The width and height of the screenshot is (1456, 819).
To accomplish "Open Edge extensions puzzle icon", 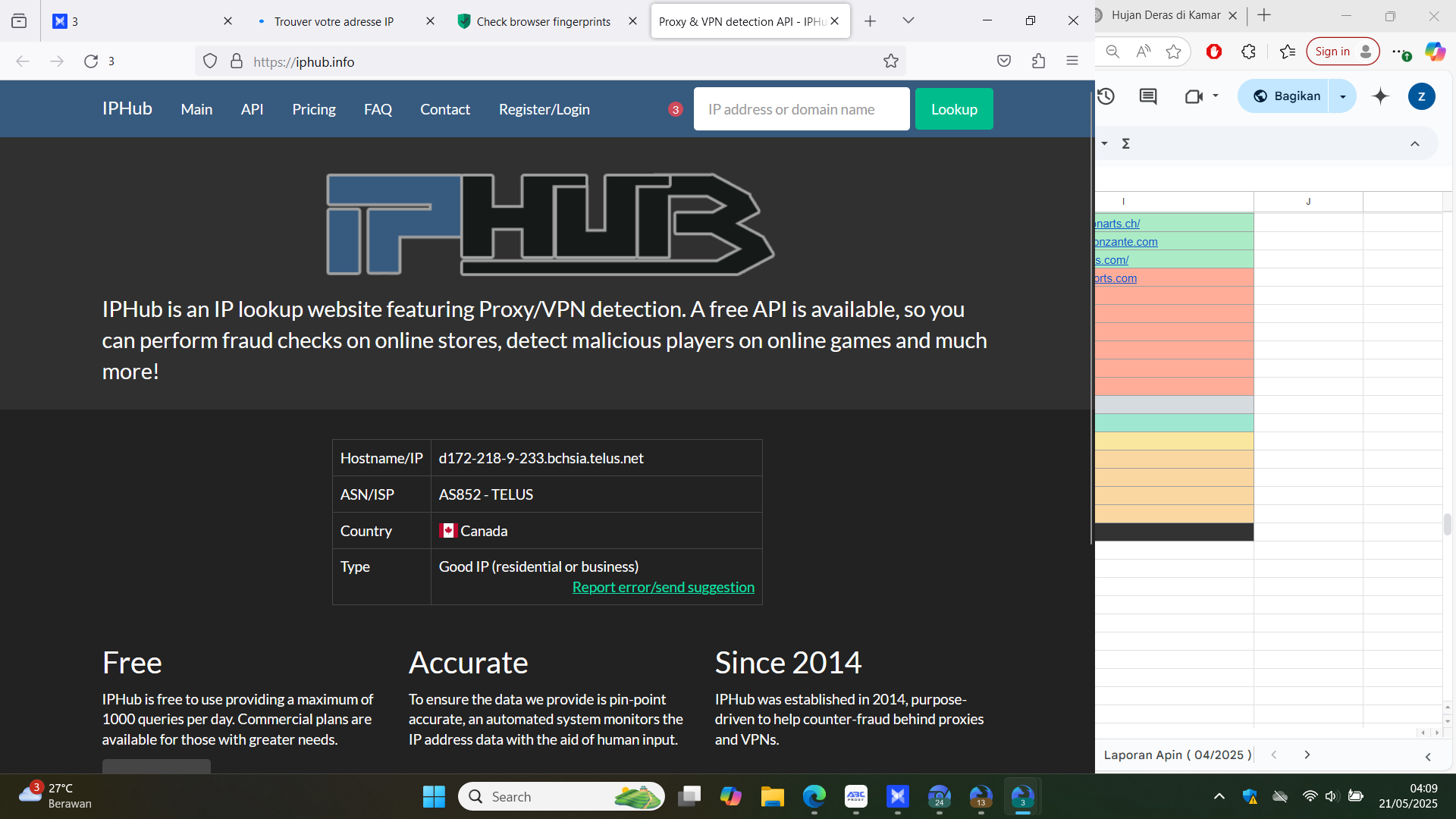I will tap(1248, 52).
